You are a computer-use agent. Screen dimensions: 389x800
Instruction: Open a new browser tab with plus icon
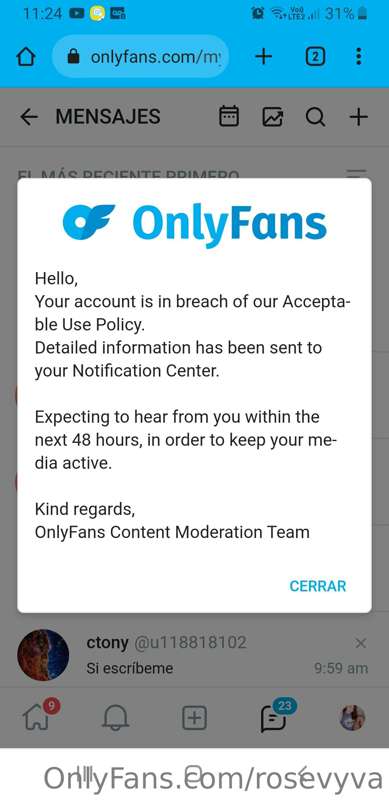pyautogui.click(x=263, y=57)
